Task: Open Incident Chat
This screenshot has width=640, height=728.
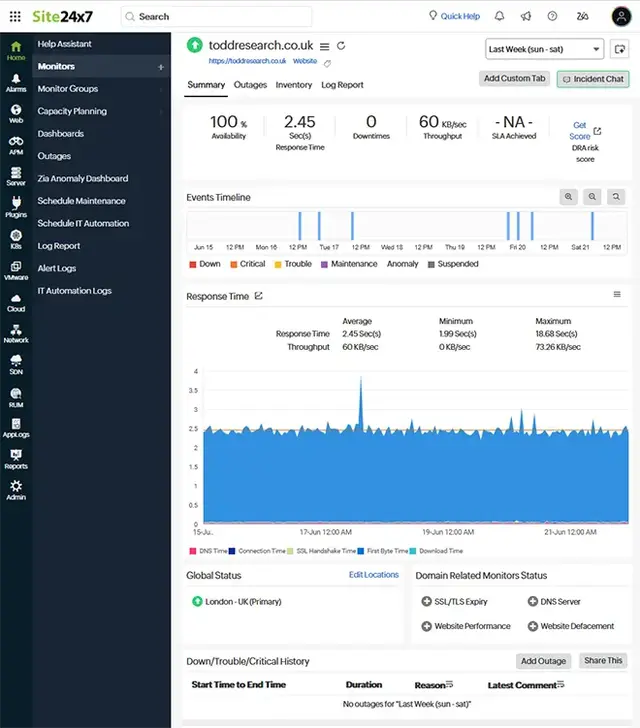Action: click(x=593, y=79)
